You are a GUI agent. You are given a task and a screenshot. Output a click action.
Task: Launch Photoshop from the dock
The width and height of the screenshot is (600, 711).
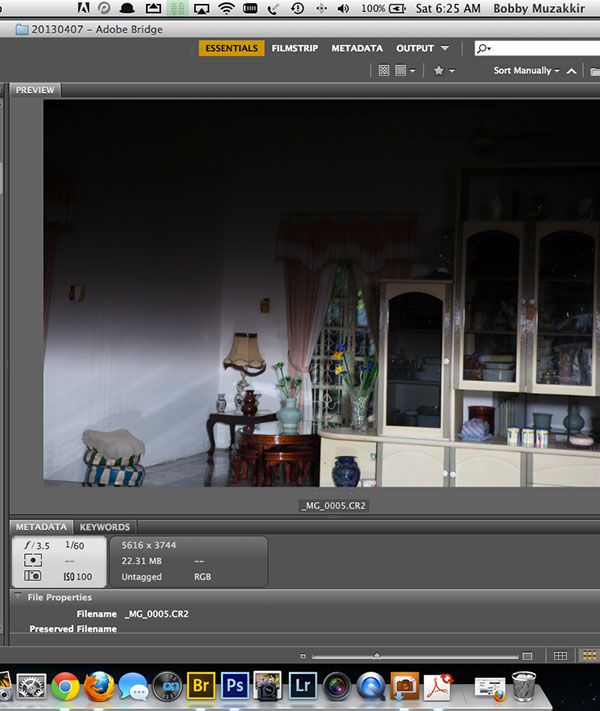point(234,686)
